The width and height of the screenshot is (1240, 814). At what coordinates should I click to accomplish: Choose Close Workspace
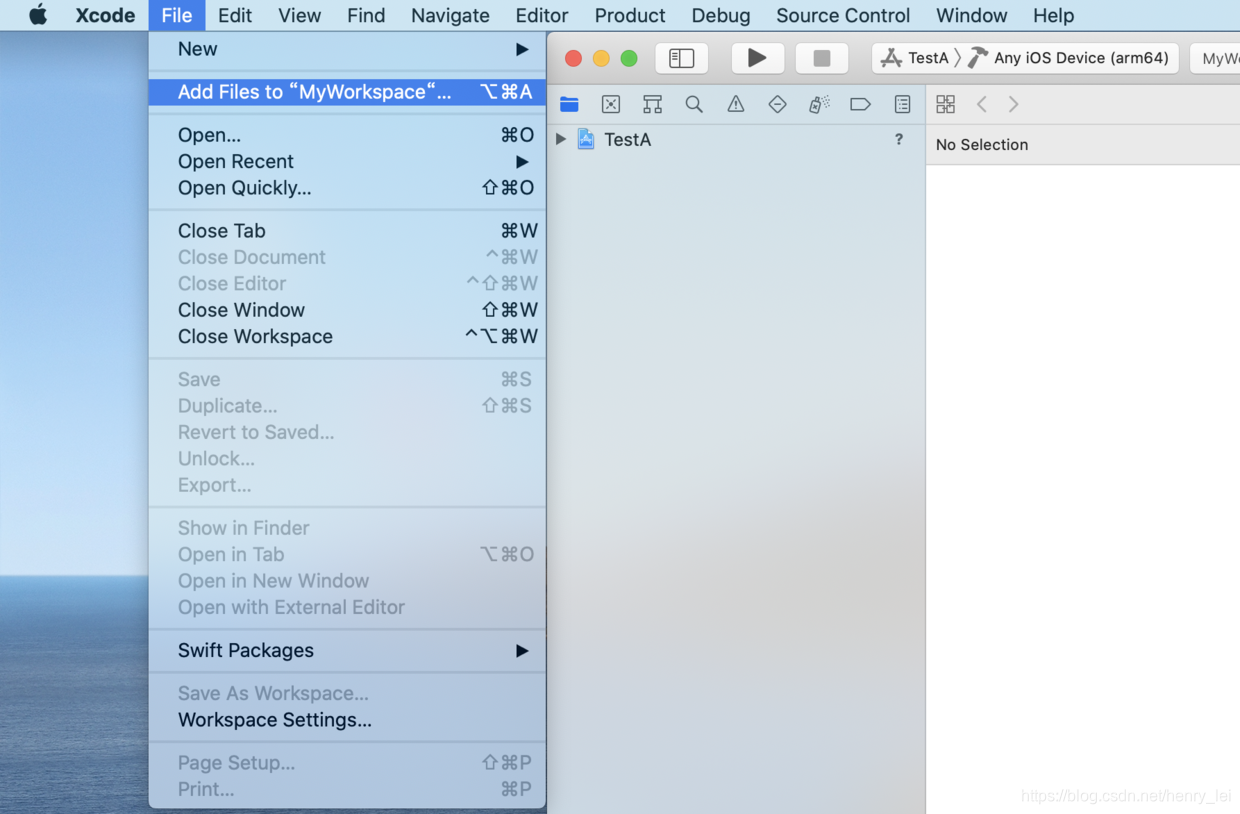pos(347,337)
